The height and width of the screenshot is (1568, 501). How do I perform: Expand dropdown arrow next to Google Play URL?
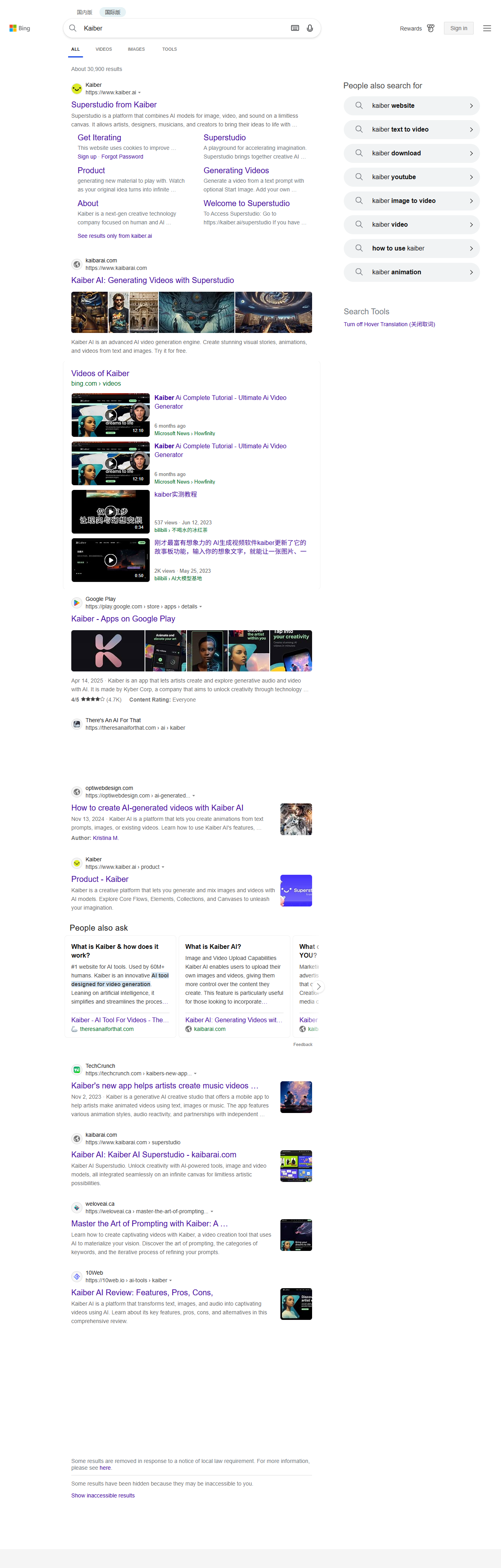click(201, 607)
